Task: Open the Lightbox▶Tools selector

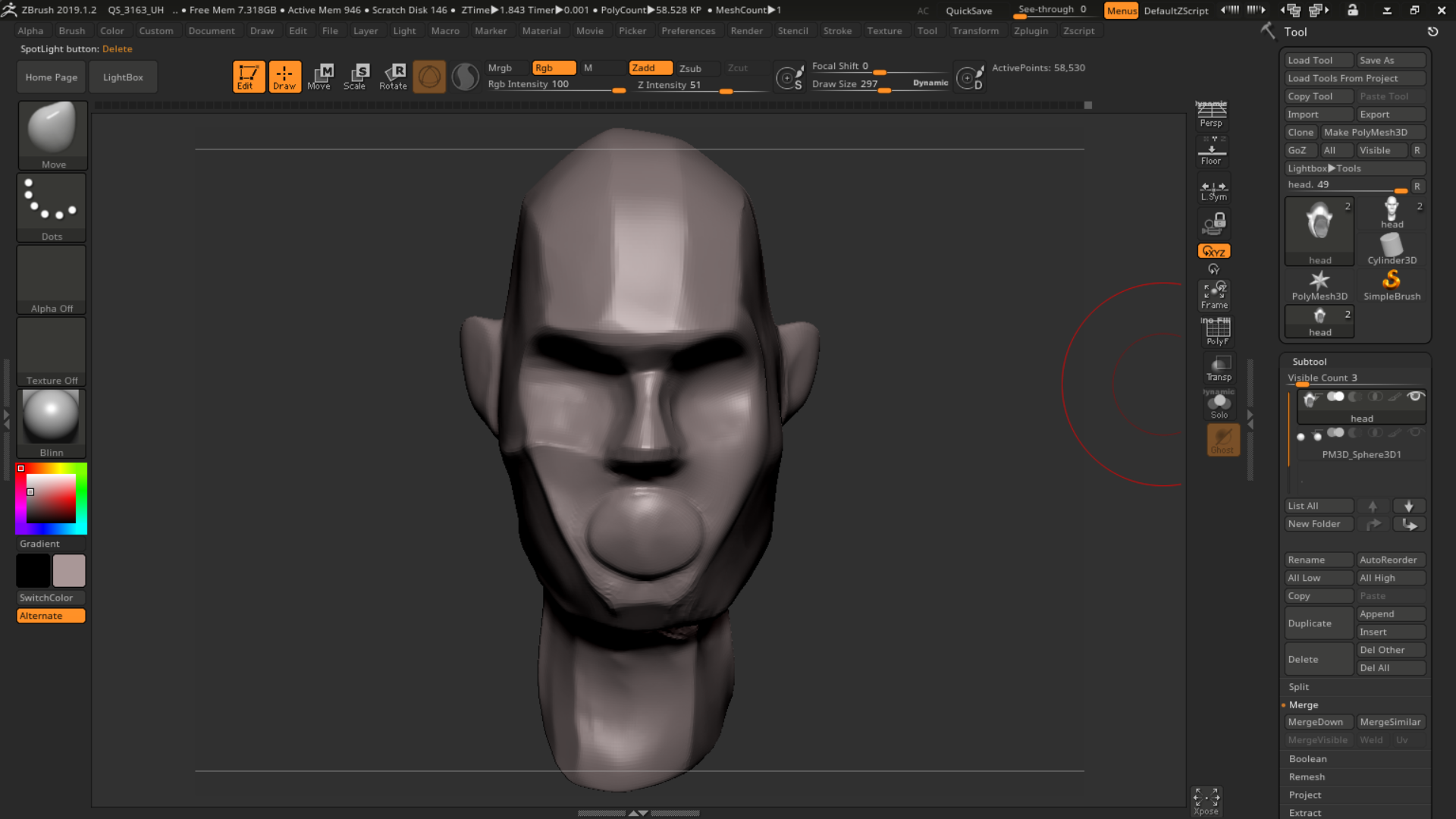Action: click(1354, 168)
